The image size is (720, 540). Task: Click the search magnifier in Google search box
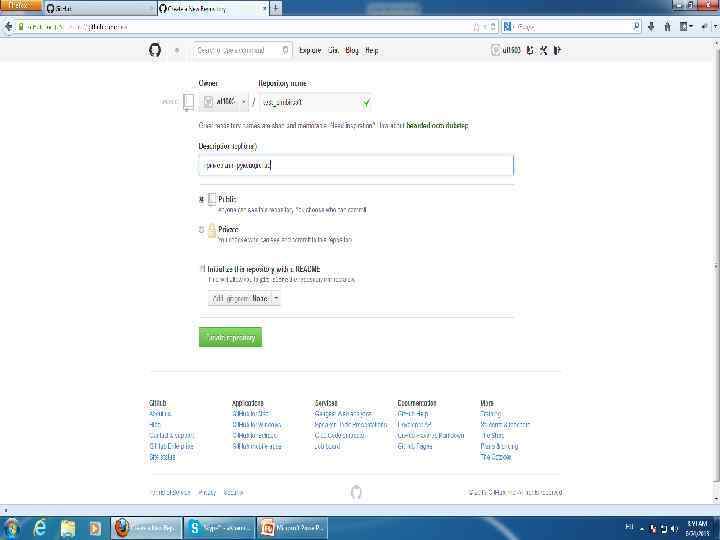coord(636,27)
